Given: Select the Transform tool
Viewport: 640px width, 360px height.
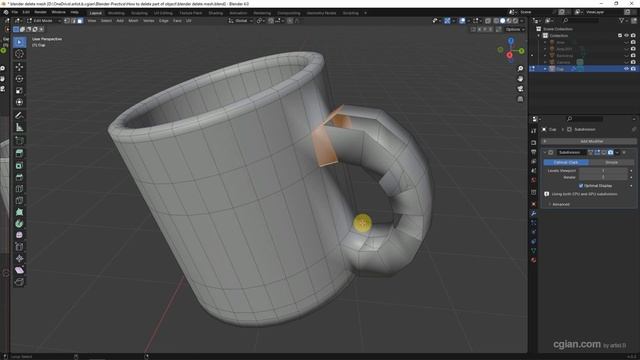Looking at the screenshot, I should point(19,102).
